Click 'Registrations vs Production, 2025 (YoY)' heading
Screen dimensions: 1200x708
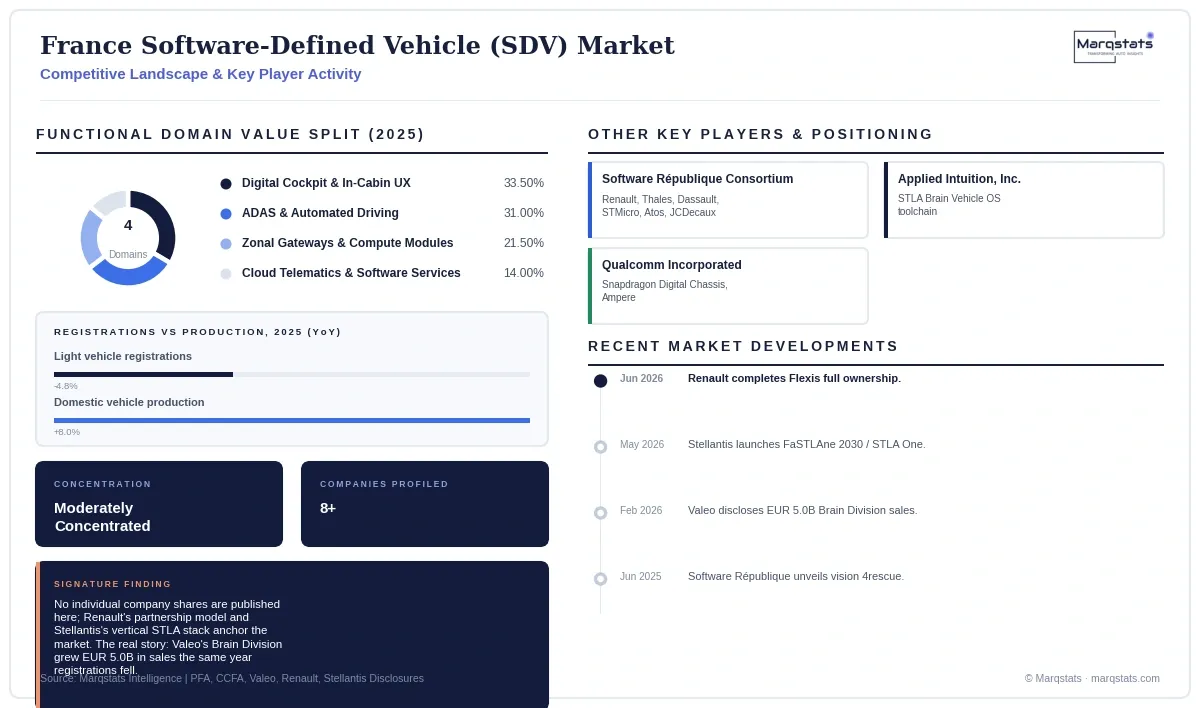(x=197, y=332)
